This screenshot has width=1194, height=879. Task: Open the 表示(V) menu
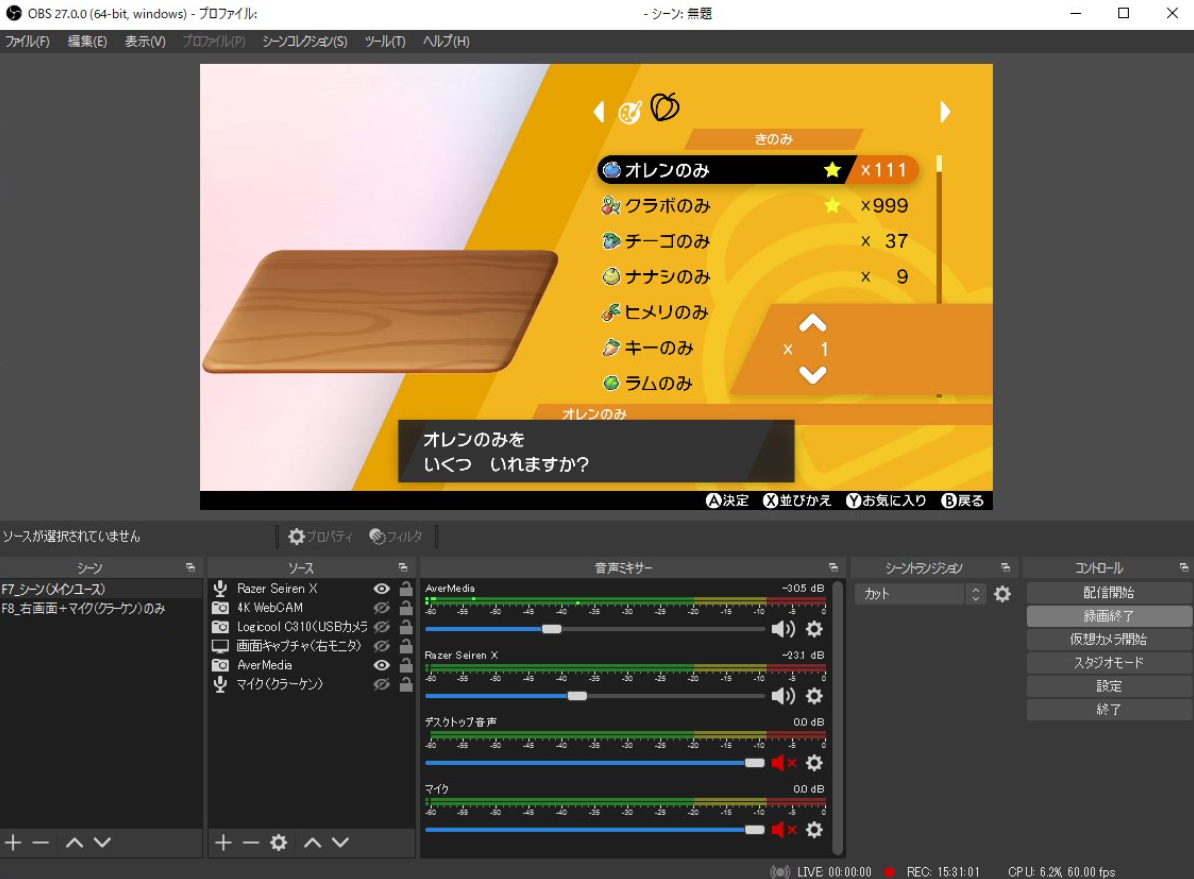pos(145,41)
